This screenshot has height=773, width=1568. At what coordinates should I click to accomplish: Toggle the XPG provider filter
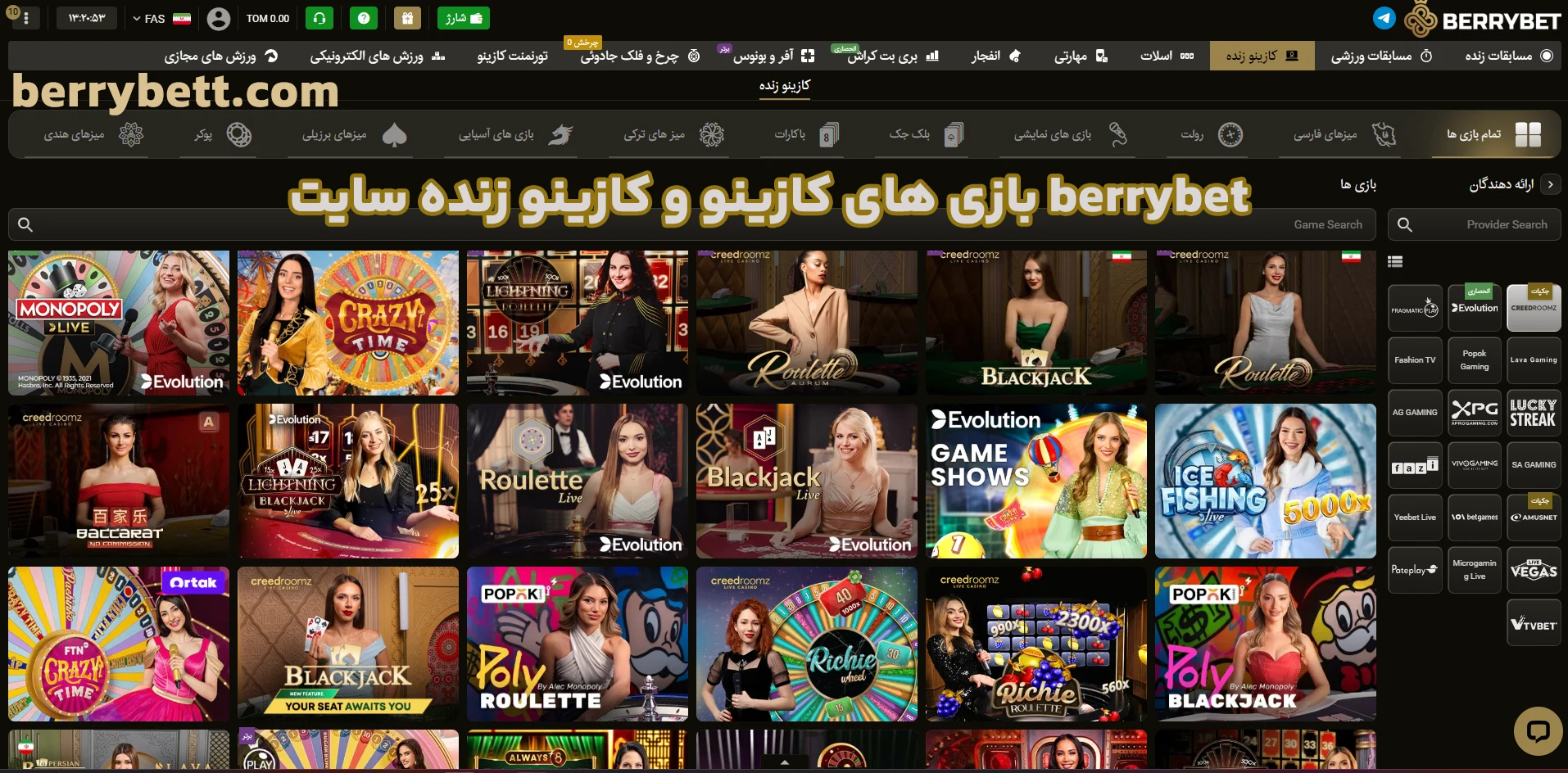pyautogui.click(x=1475, y=413)
